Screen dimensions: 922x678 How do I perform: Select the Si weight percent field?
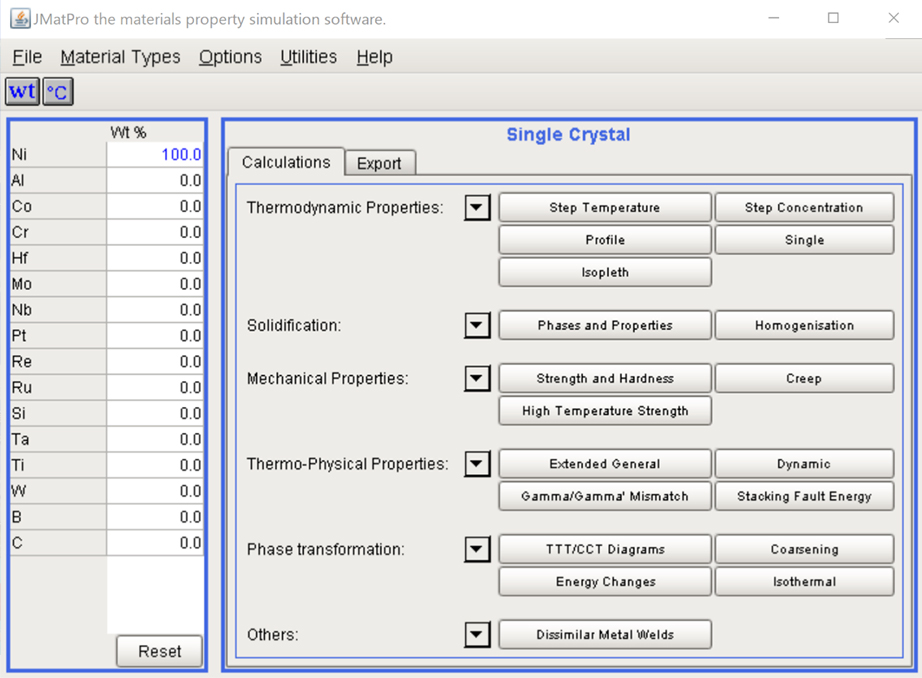click(x=155, y=413)
